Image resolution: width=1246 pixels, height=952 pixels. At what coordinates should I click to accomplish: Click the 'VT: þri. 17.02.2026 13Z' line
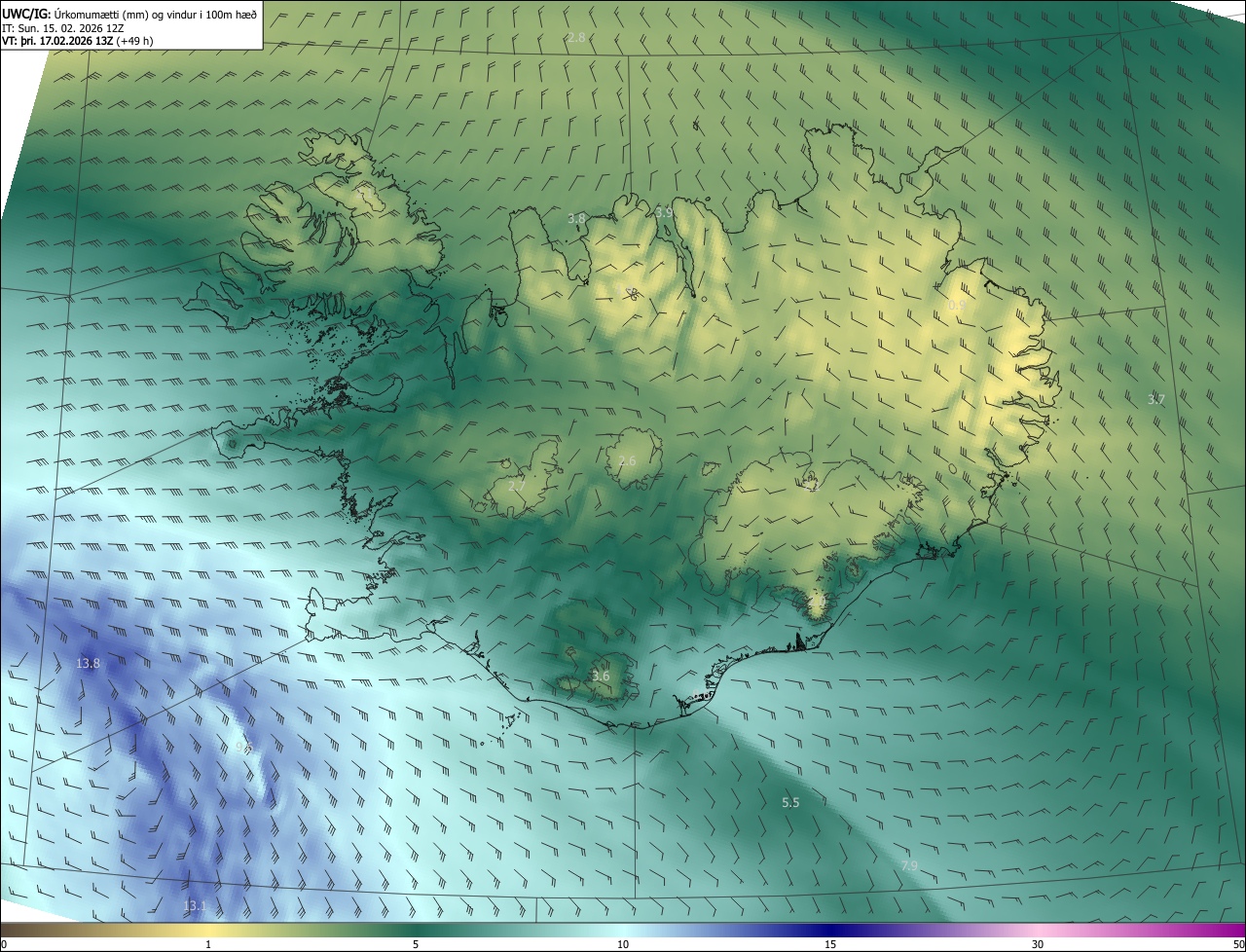[x=77, y=41]
